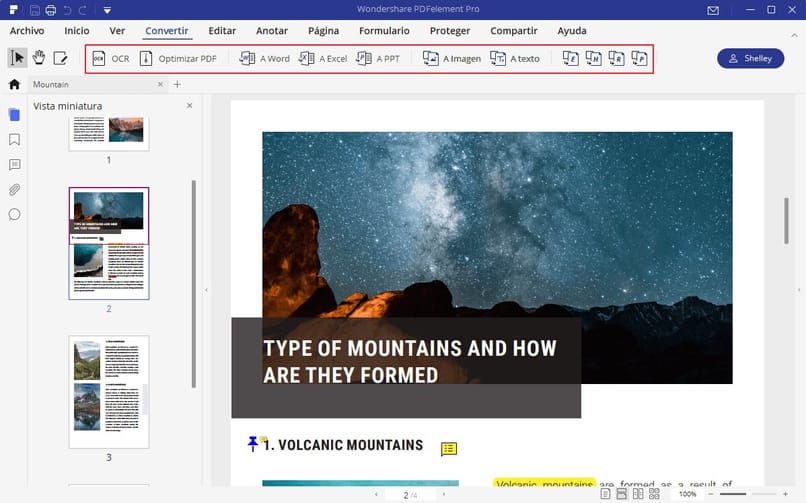The height and width of the screenshot is (503, 806).
Task: Click the page number field
Action: pyautogui.click(x=410, y=495)
